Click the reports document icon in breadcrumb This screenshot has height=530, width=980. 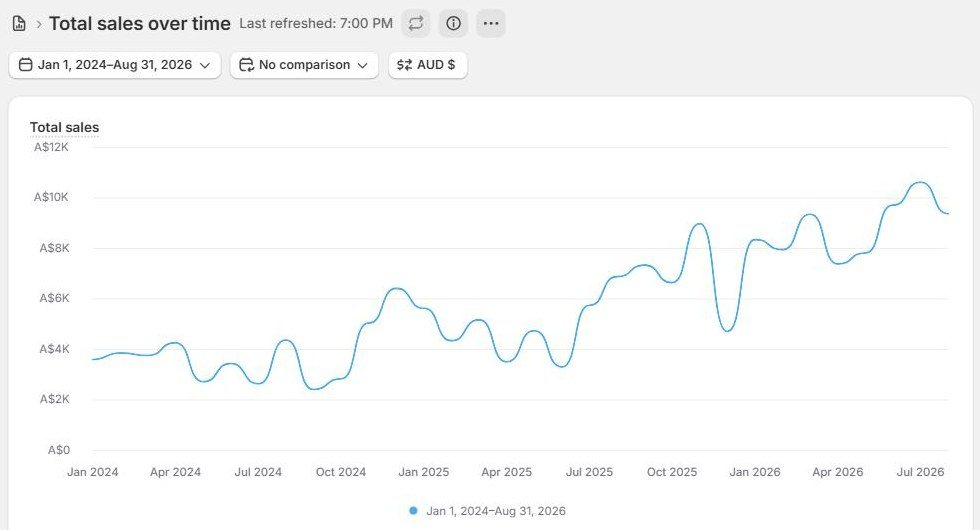coord(19,24)
